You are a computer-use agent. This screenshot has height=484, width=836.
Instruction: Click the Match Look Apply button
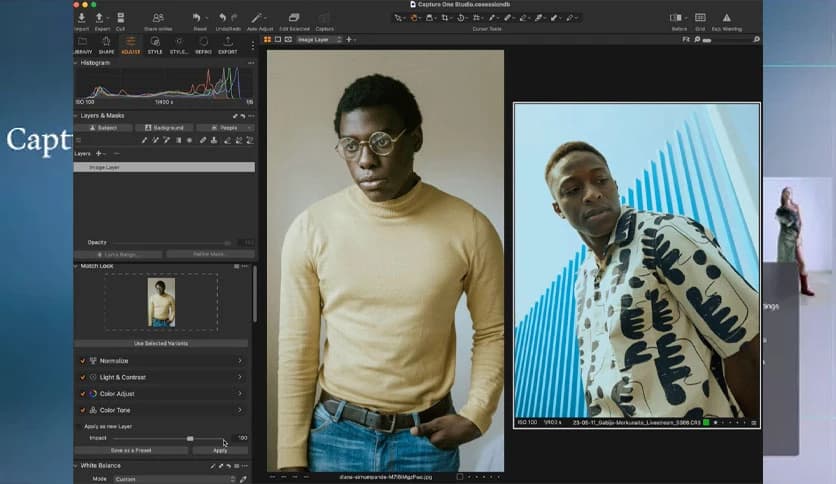coord(220,451)
